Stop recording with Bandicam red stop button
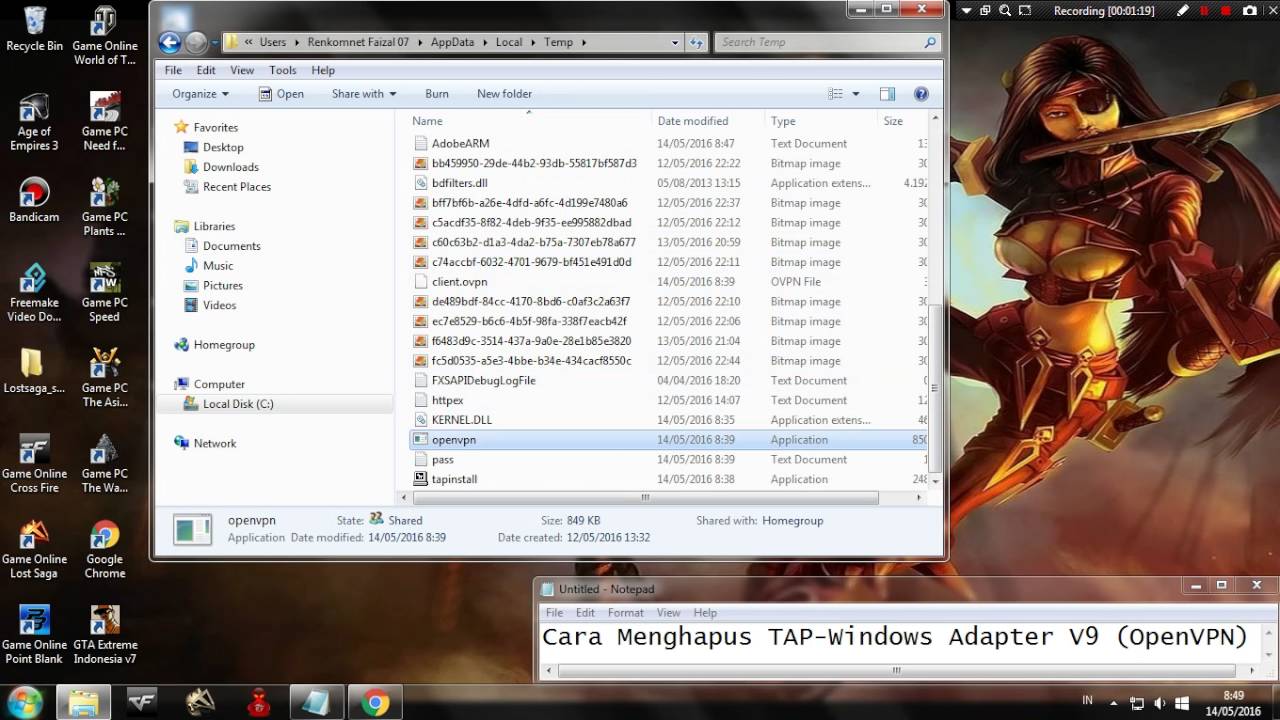1280x720 pixels. 1226,11
